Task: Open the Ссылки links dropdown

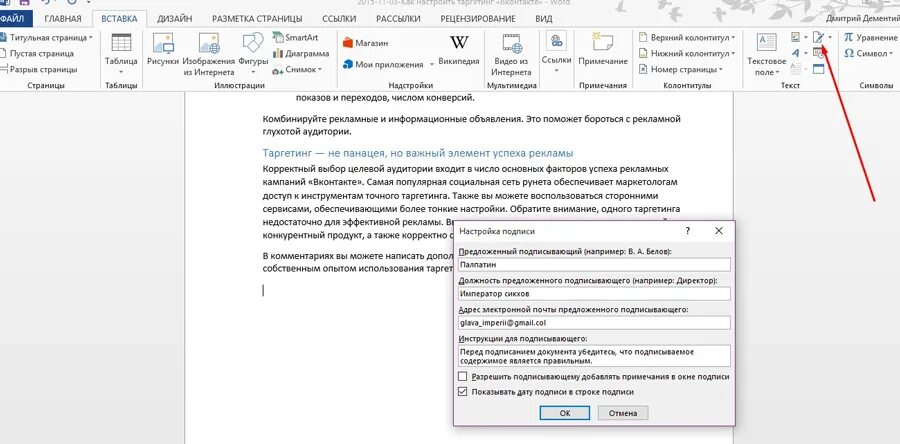Action: [x=556, y=53]
